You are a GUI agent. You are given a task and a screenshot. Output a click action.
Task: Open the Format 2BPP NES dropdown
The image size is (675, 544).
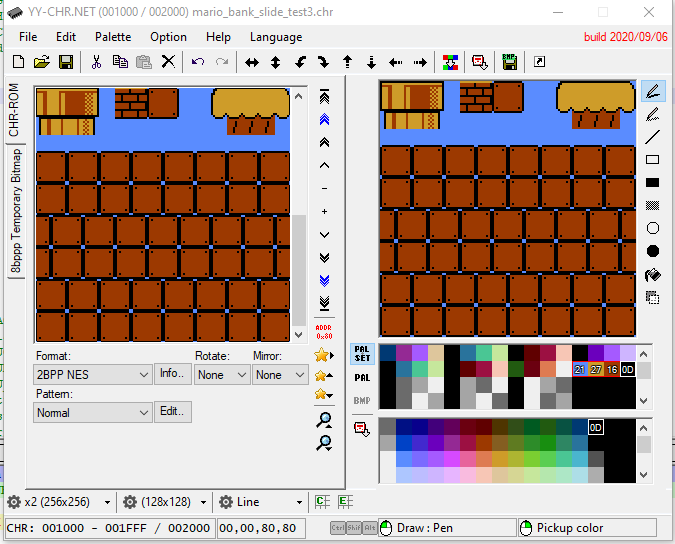(93, 375)
